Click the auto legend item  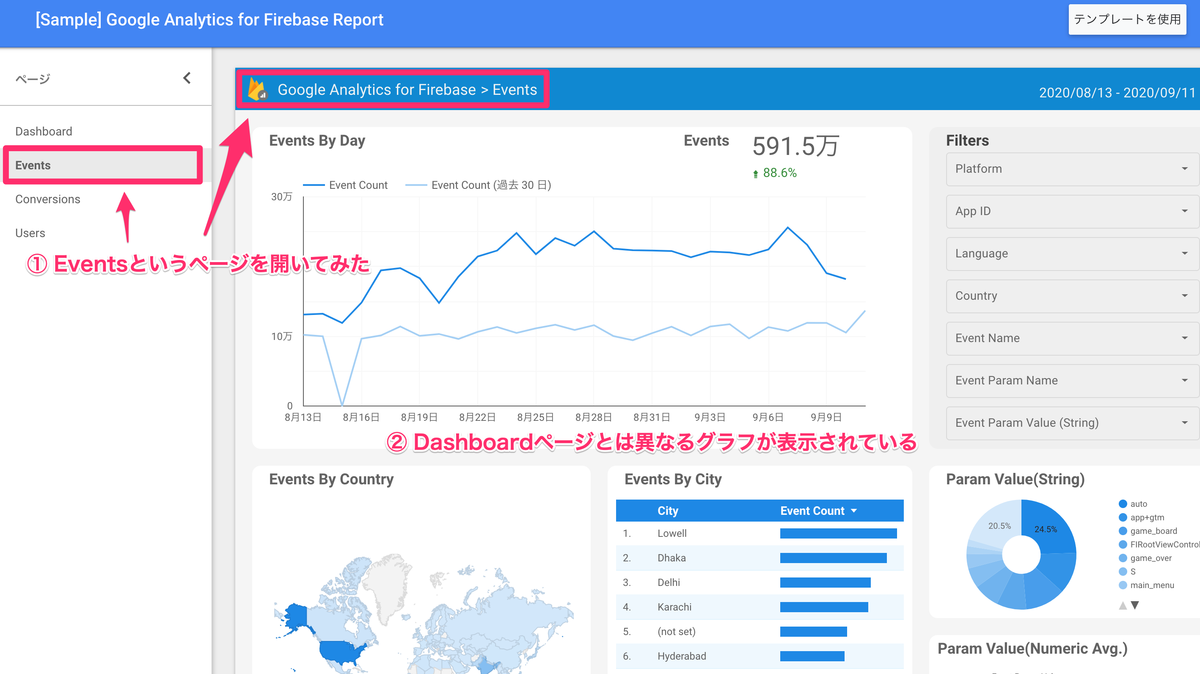(1133, 504)
